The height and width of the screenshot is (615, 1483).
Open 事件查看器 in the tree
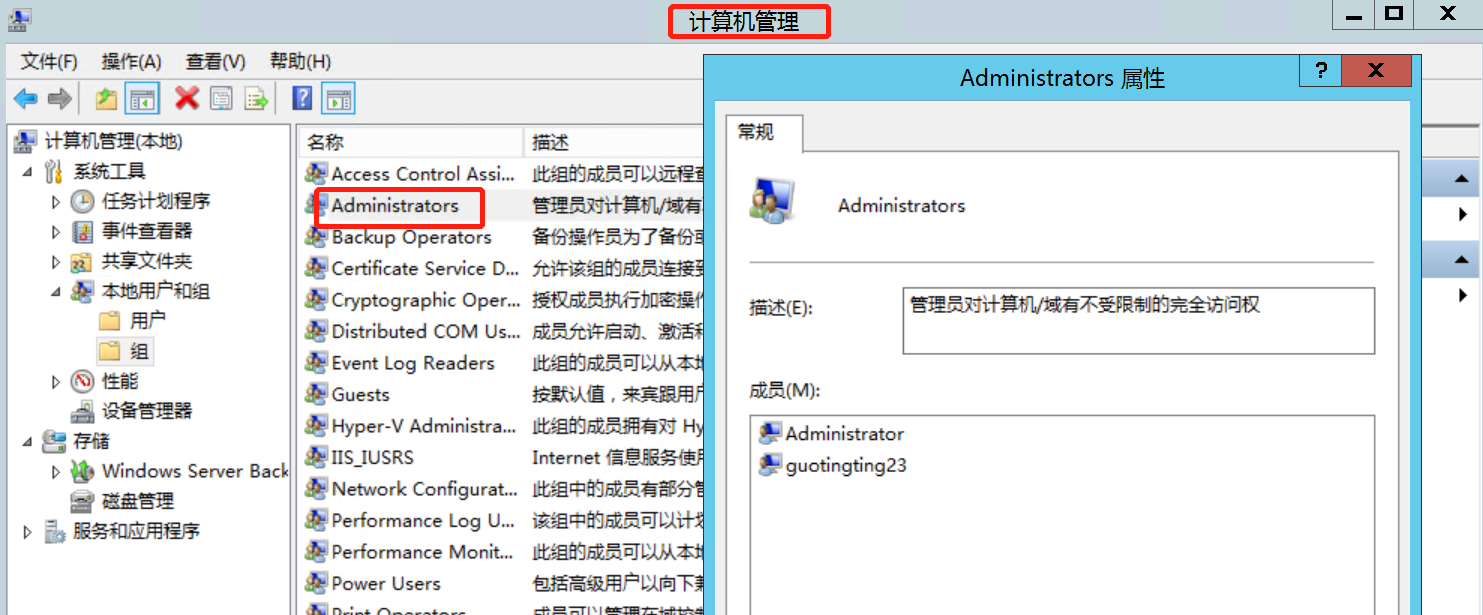(146, 231)
